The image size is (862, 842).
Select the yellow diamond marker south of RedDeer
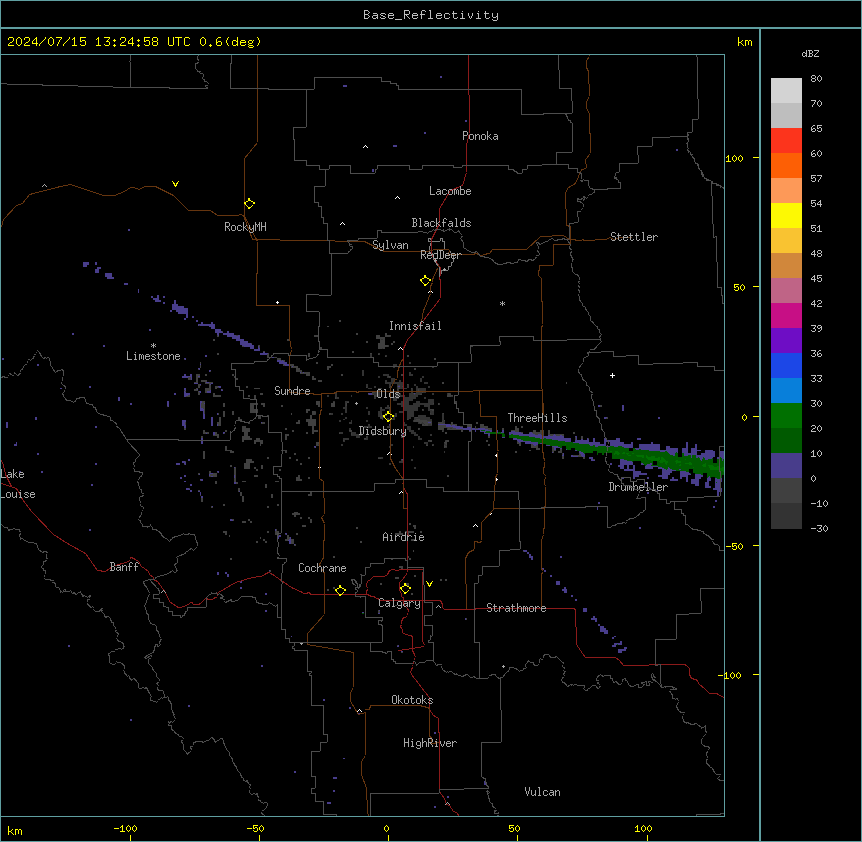pyautogui.click(x=425, y=281)
